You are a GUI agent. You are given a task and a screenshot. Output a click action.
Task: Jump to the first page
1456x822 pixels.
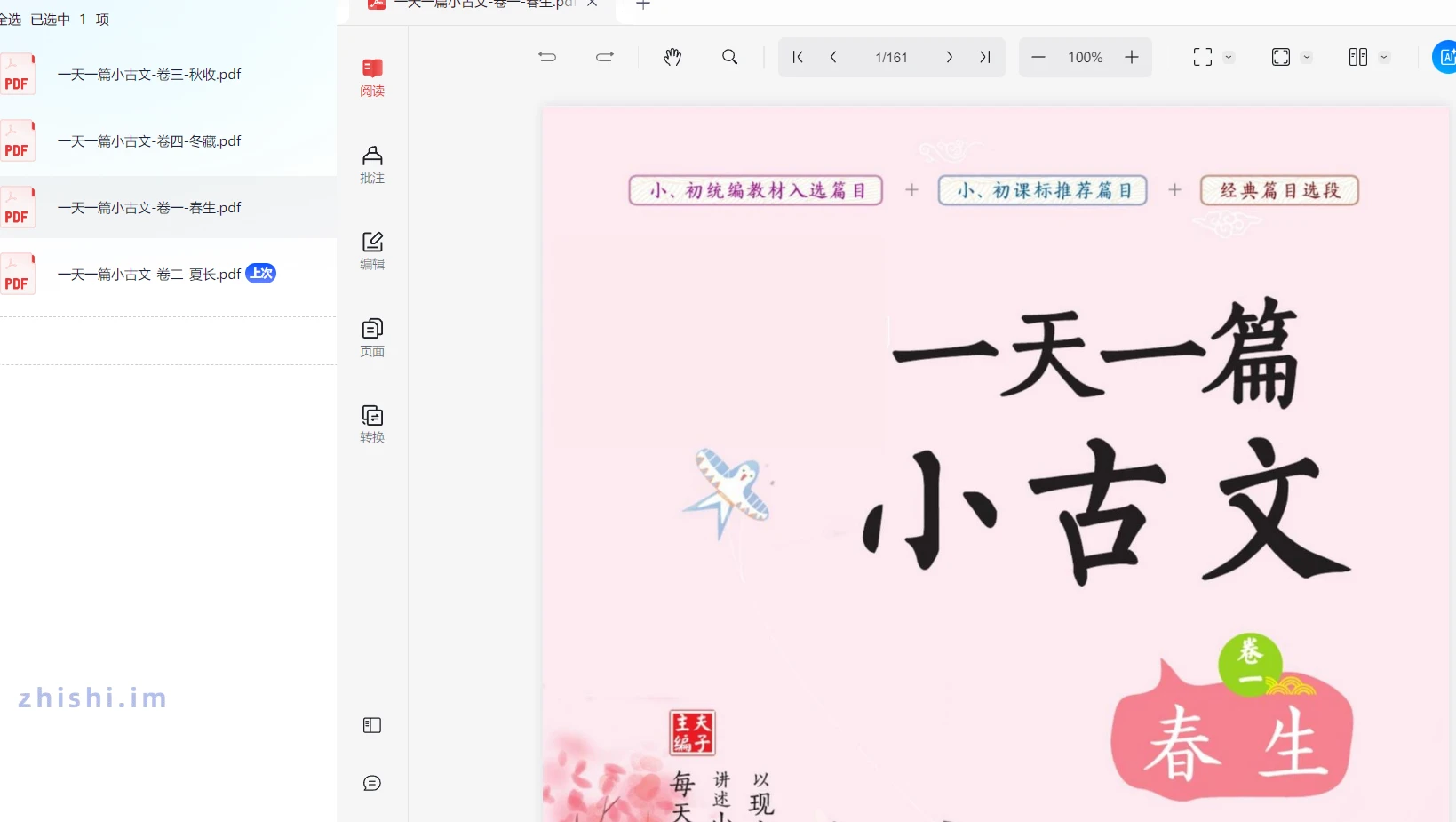pos(798,57)
